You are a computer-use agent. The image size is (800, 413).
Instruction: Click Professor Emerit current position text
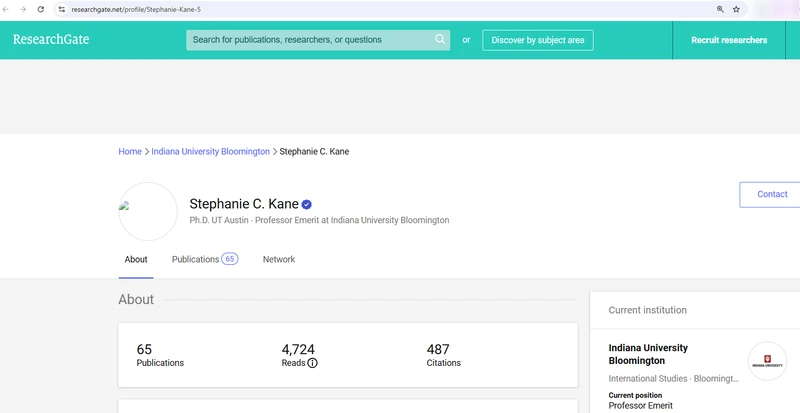pyautogui.click(x=641, y=406)
